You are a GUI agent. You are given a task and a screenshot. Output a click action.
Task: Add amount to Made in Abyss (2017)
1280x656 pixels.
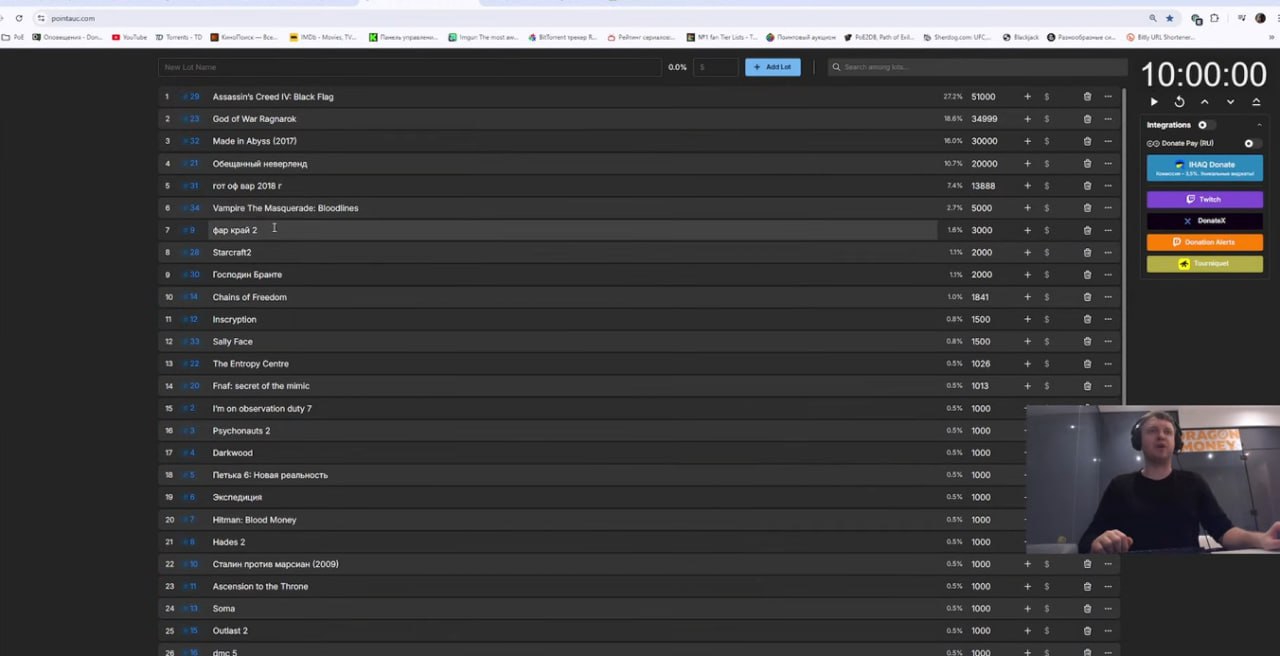[1027, 141]
